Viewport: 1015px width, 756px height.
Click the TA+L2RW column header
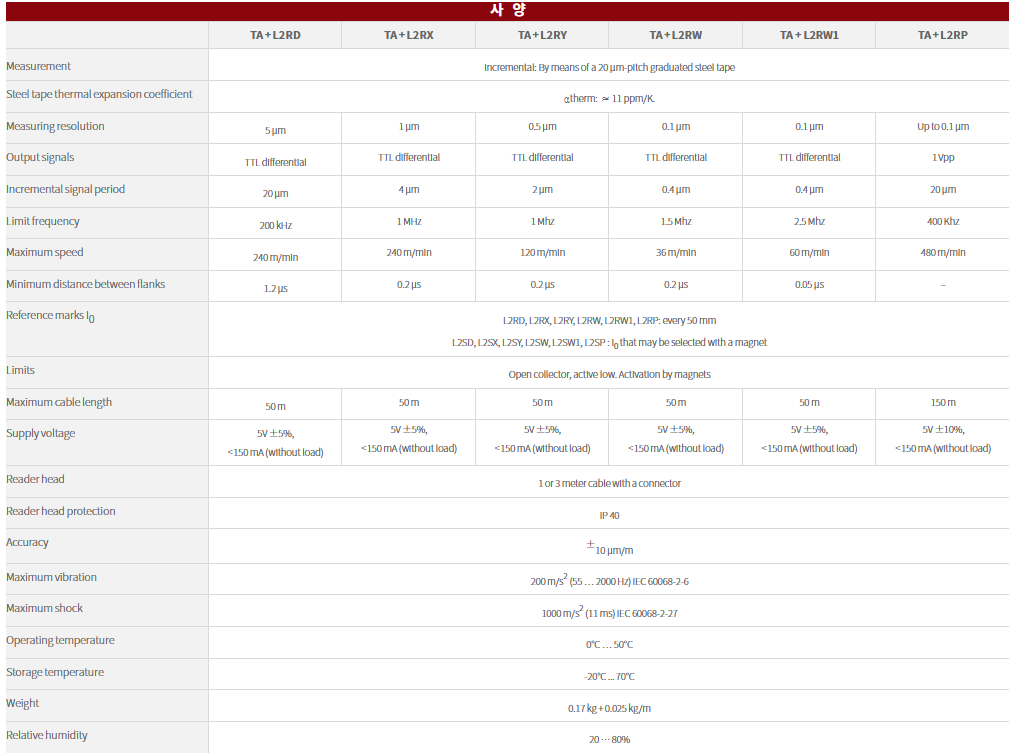(x=675, y=35)
